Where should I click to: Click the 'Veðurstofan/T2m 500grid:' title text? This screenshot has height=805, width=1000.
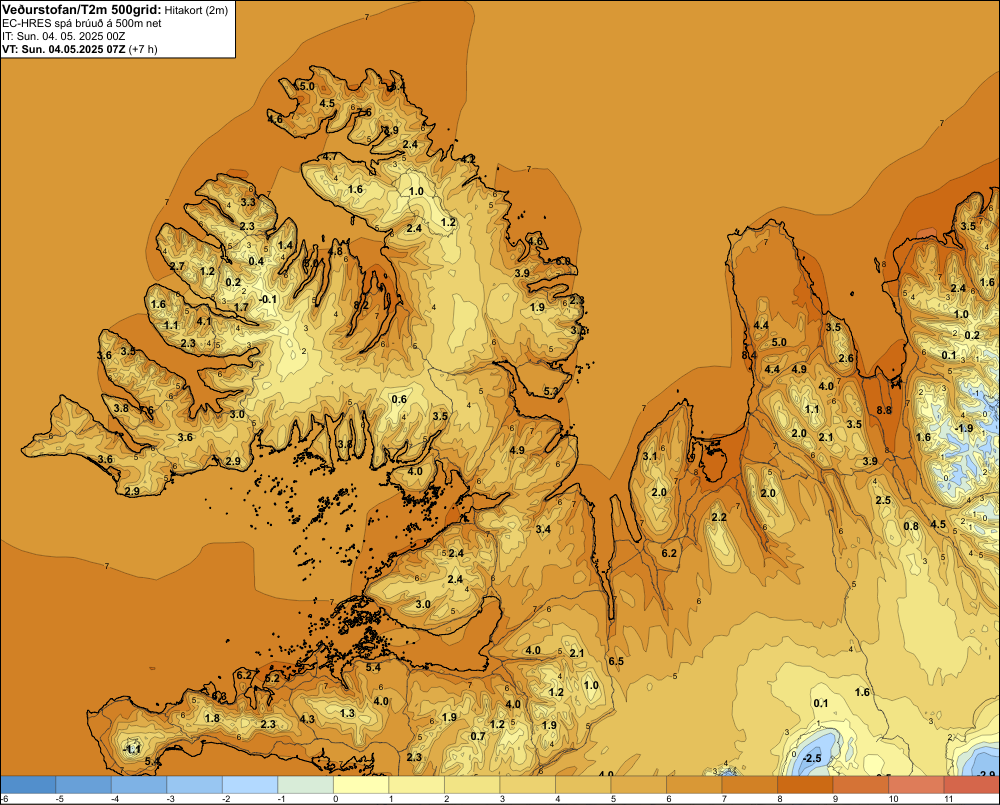tap(82, 10)
